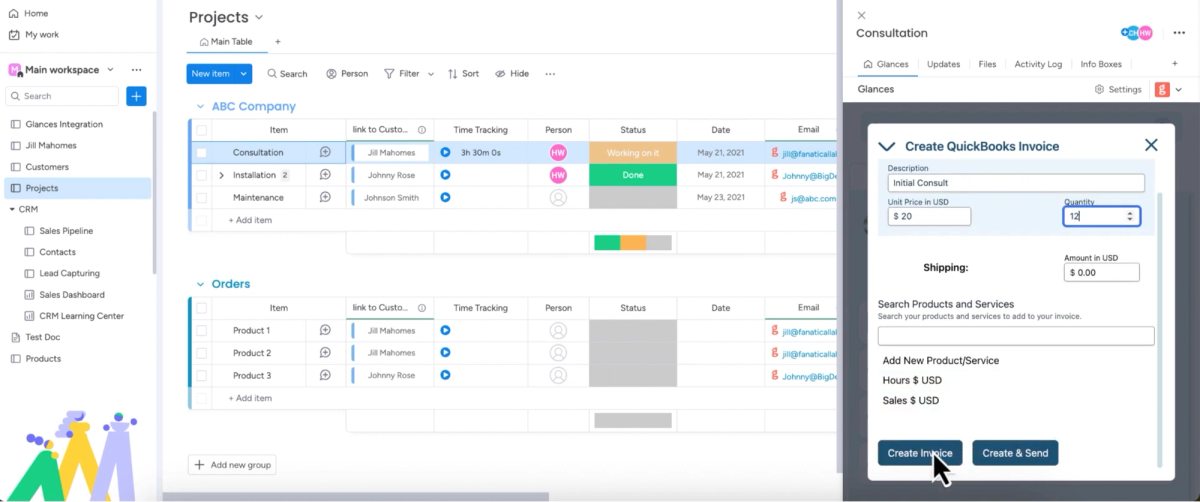Switch to the Activity Log tab
Image resolution: width=1200 pixels, height=502 pixels.
coord(1038,64)
